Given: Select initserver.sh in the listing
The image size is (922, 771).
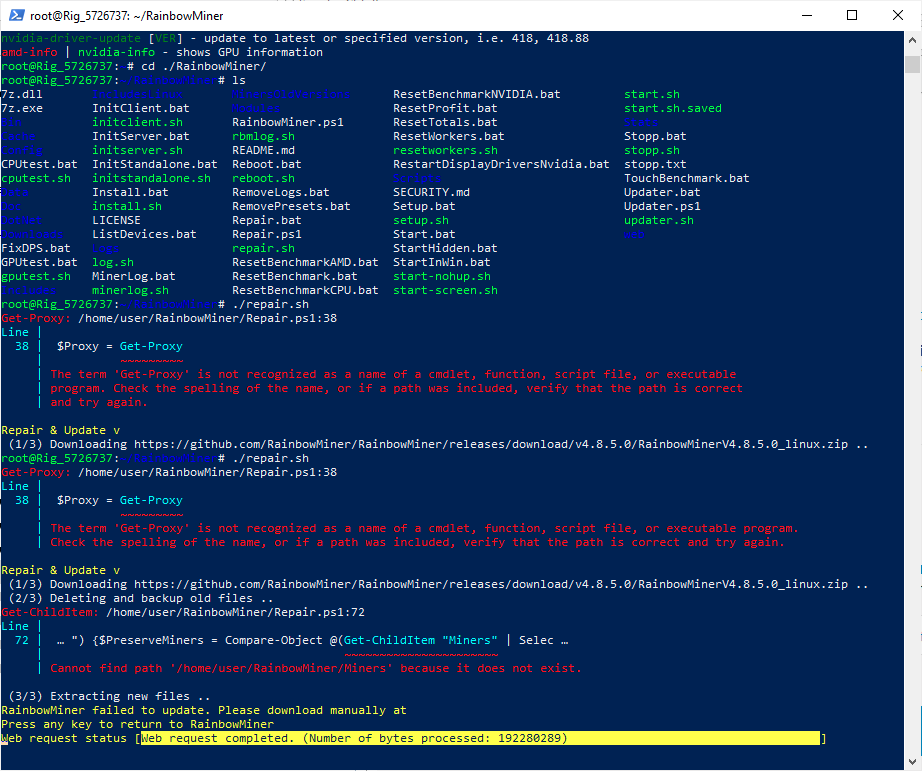Looking at the screenshot, I should click(137, 150).
